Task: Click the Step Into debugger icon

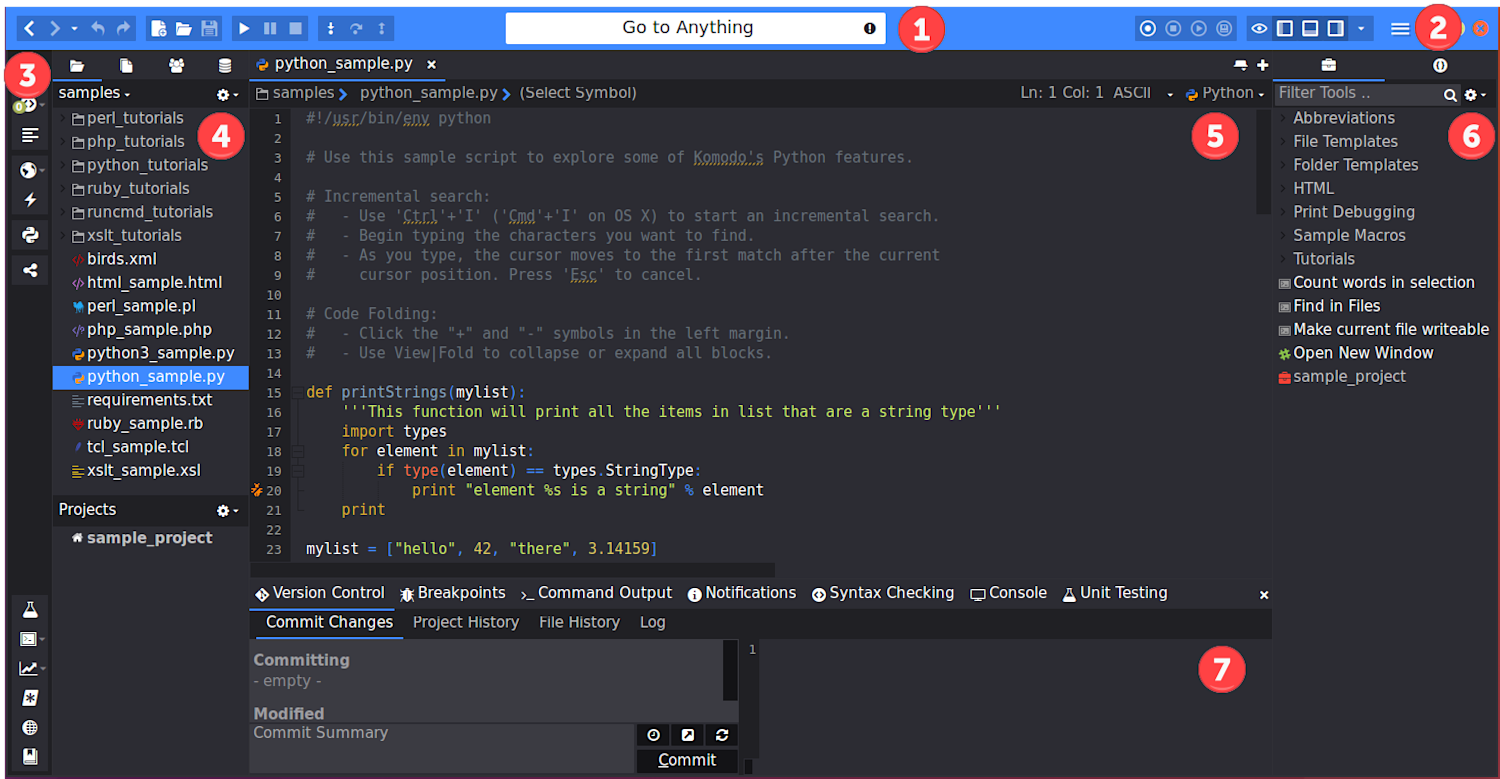Action: (x=331, y=28)
